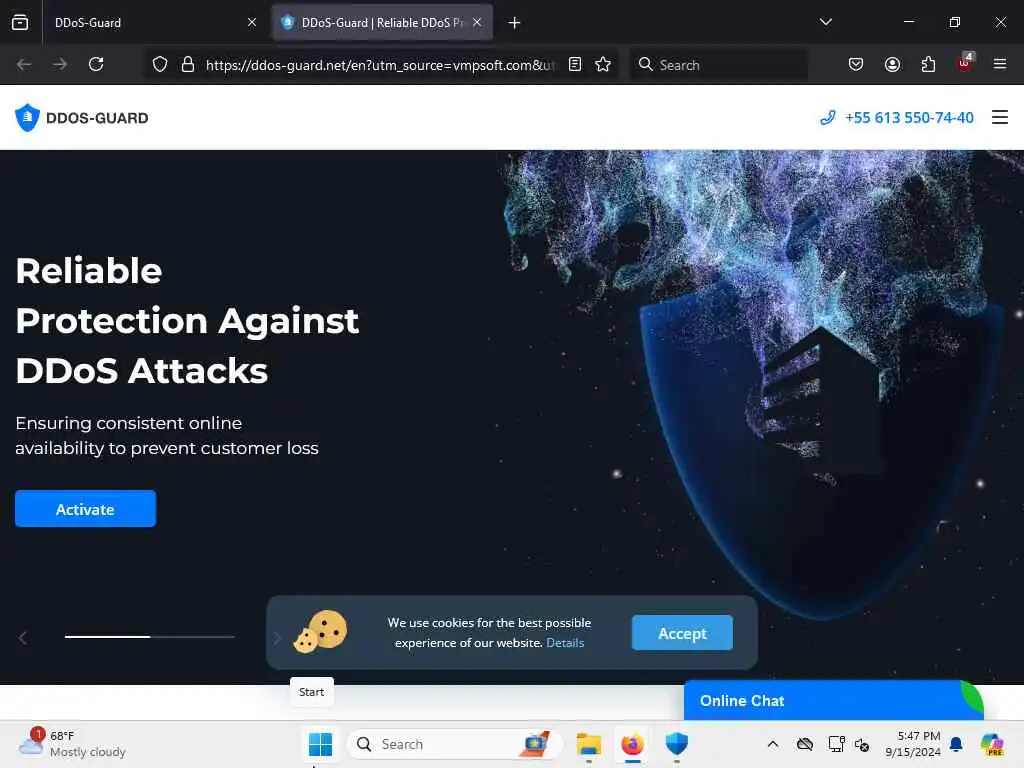Image resolution: width=1024 pixels, height=768 pixels.
Task: Toggle reader view mode
Action: (x=575, y=64)
